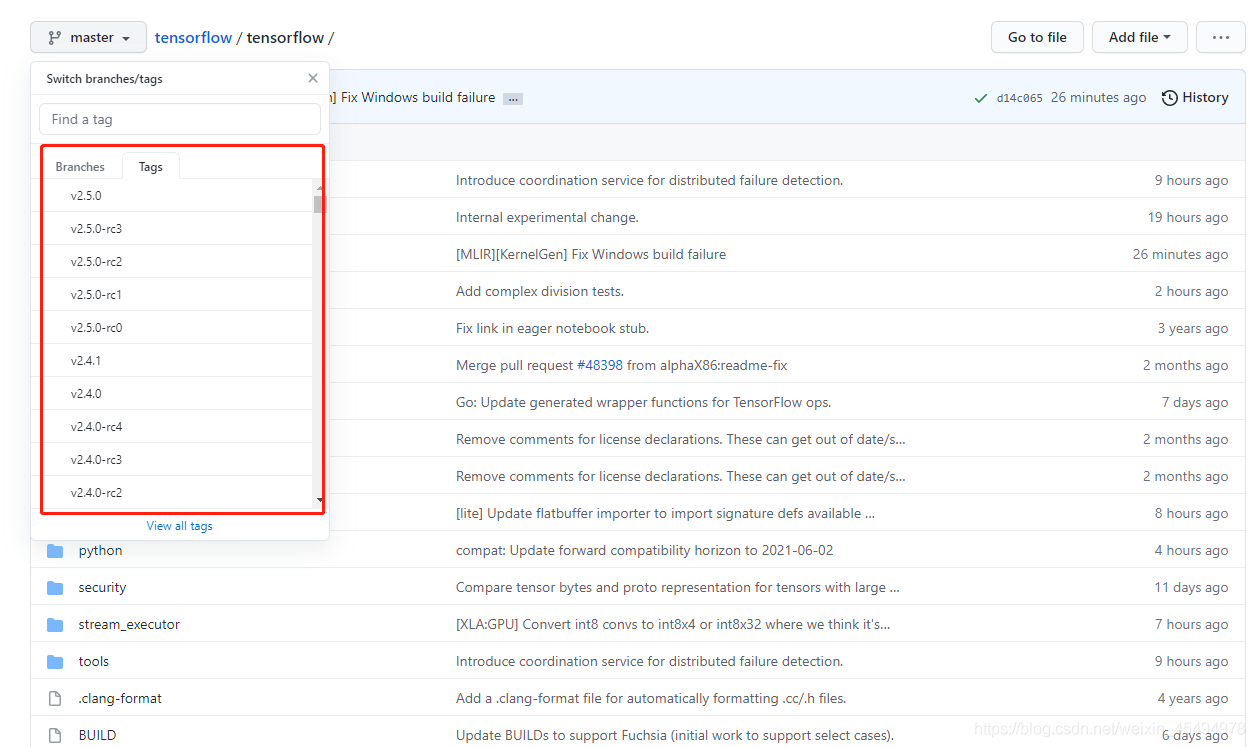
Task: Switch to the Branches tab
Action: [x=80, y=167]
